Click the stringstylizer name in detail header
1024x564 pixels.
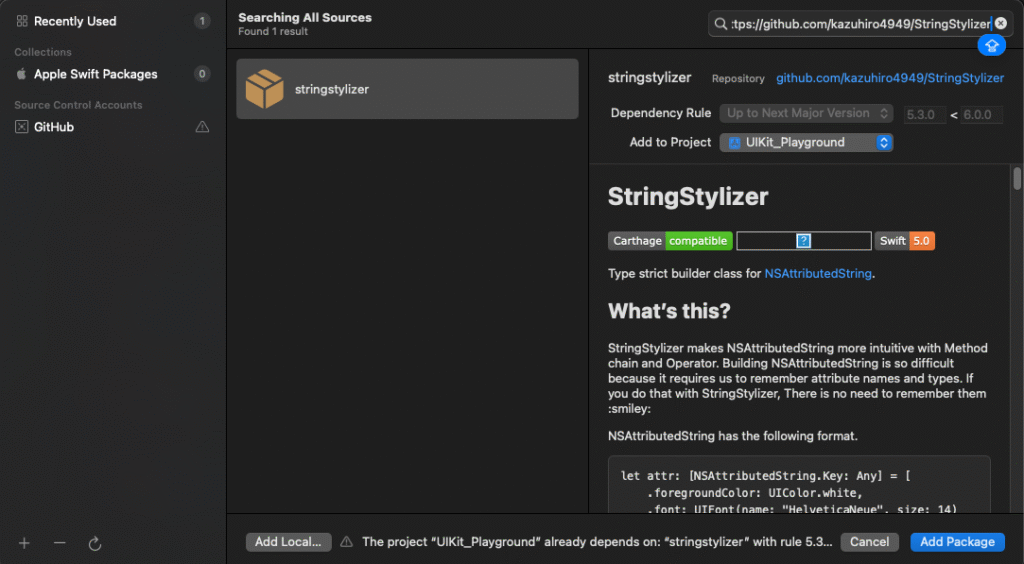(649, 77)
